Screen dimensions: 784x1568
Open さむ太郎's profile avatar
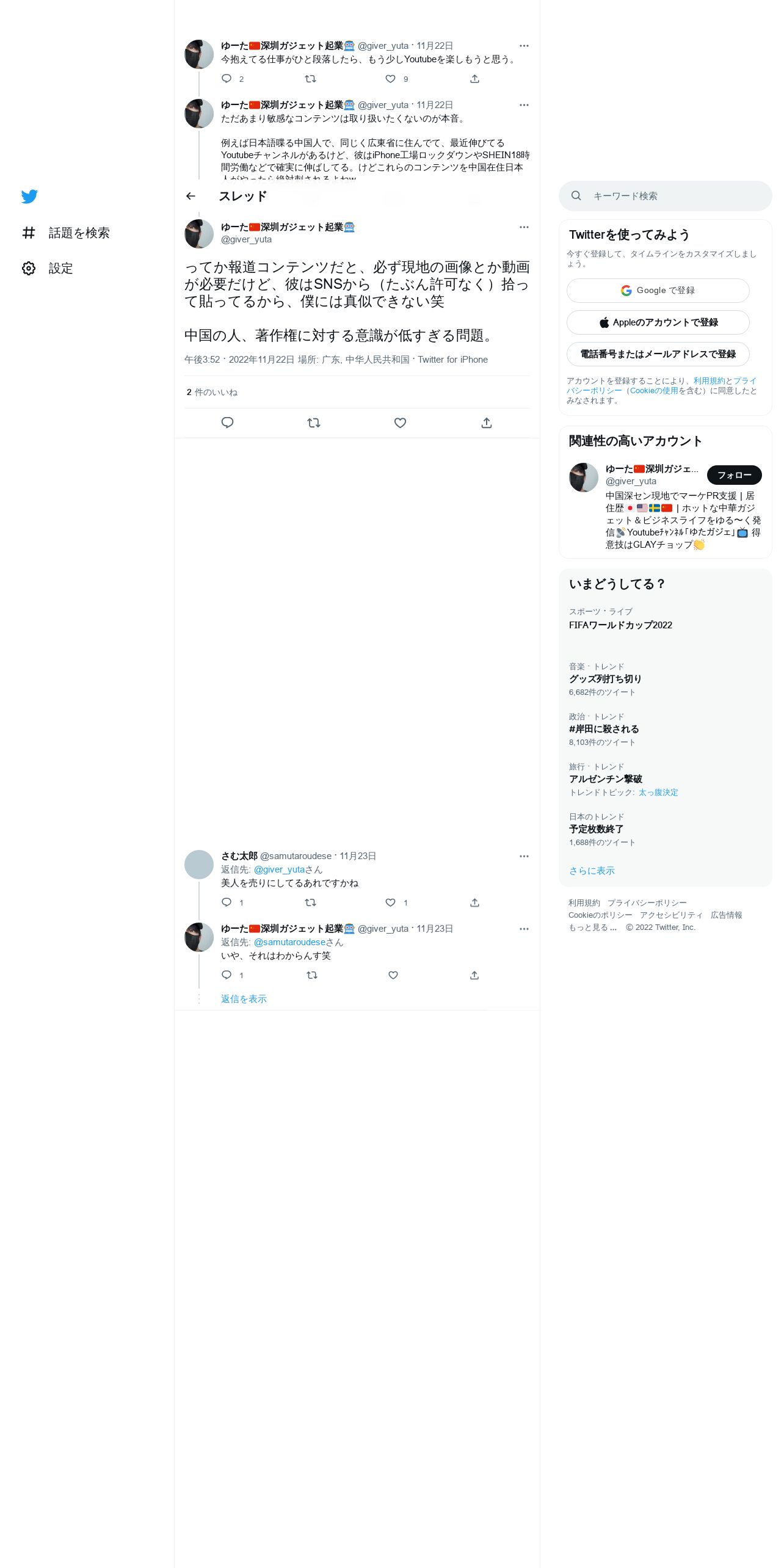click(x=199, y=865)
